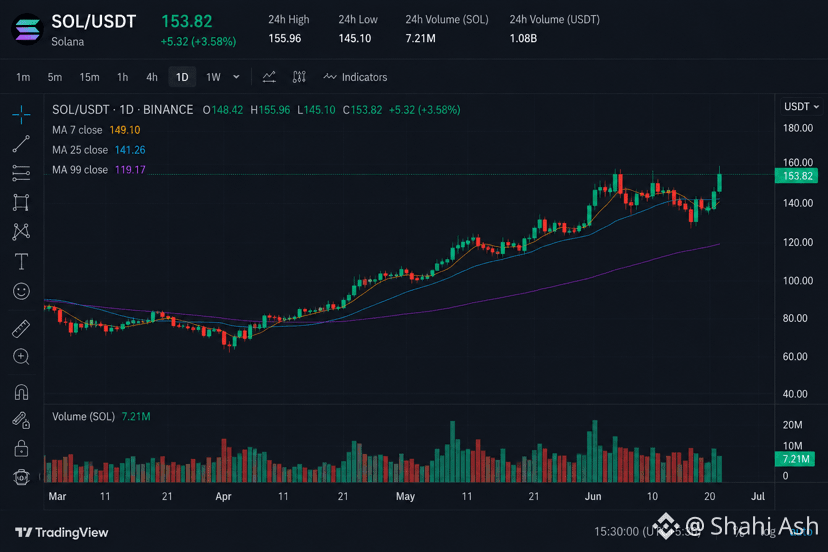Click the SOL/USDT · 1D · BINANCE legend

pyautogui.click(x=123, y=110)
